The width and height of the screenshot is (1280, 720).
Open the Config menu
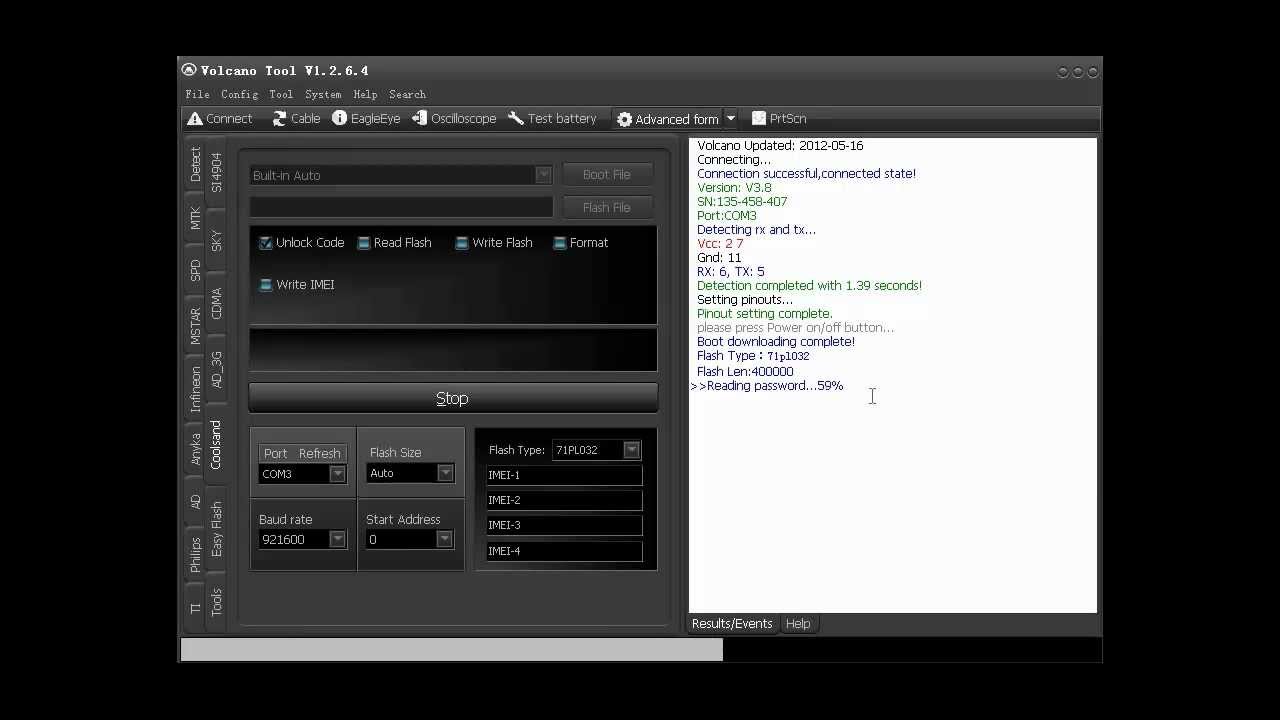(x=239, y=94)
